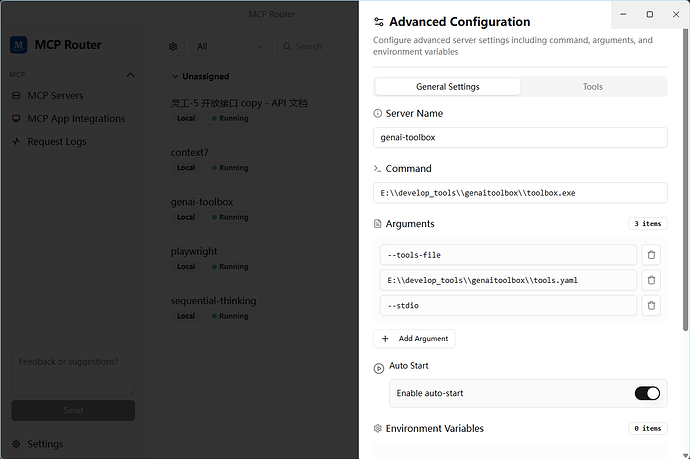Screen dimensions: 690x459
Task: Click Local badge of context7
Action: point(186,168)
